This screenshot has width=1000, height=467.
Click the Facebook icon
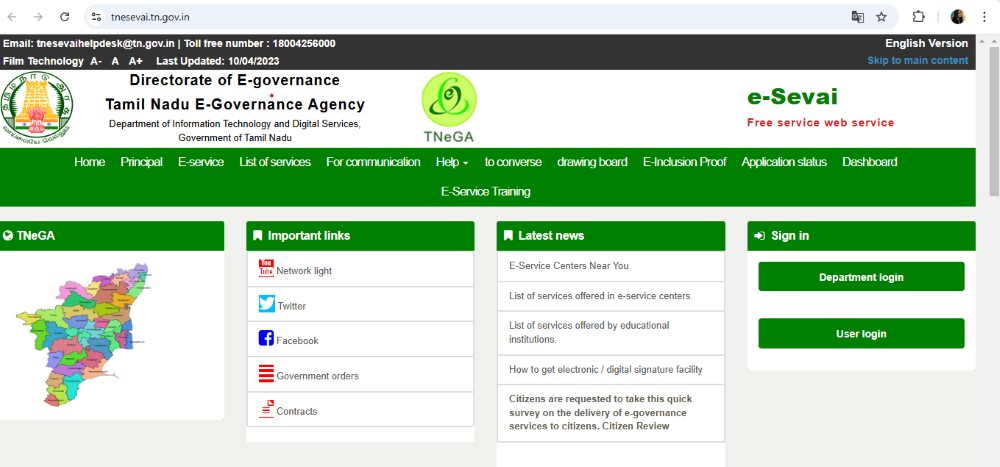click(x=266, y=338)
